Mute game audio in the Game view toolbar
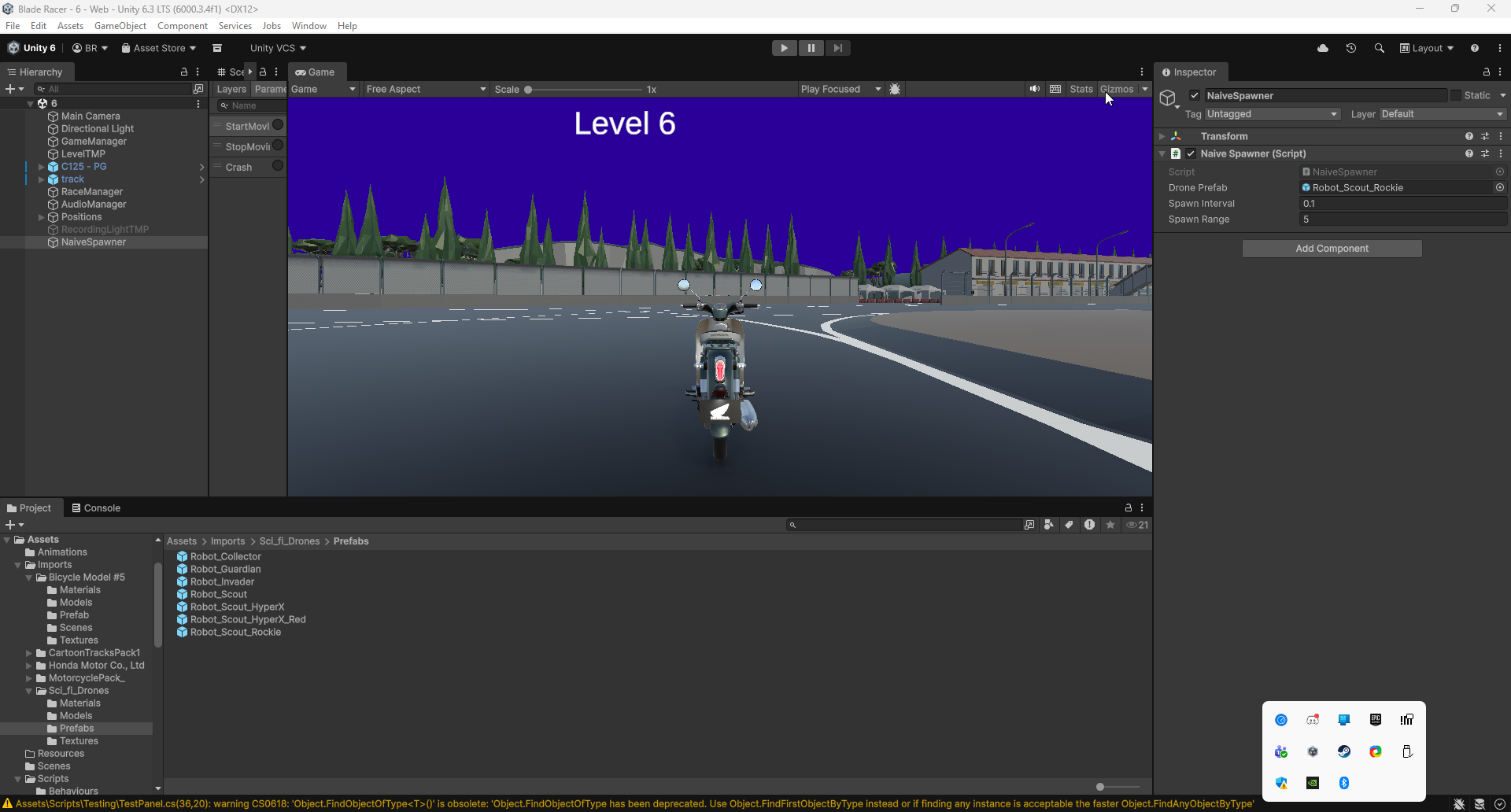The height and width of the screenshot is (812, 1511). click(x=1035, y=89)
